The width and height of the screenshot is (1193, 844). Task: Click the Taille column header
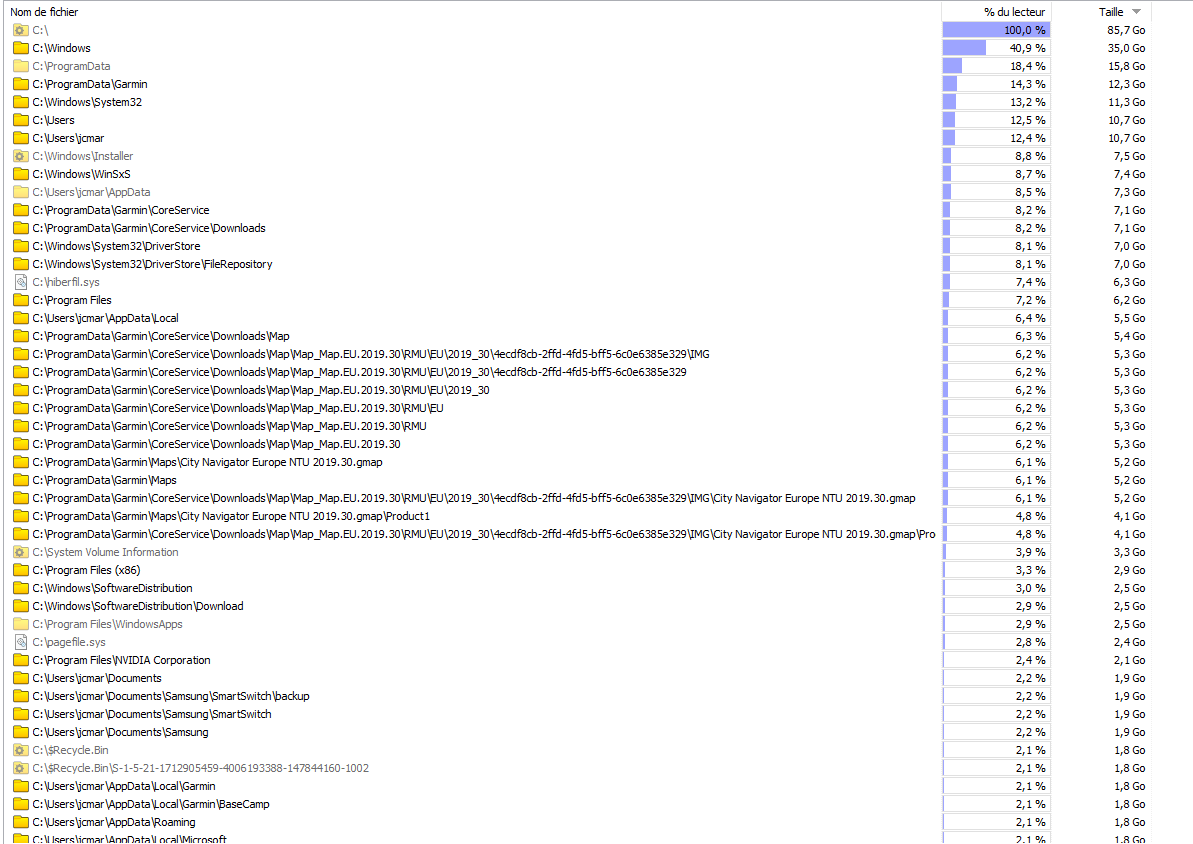tap(1102, 11)
